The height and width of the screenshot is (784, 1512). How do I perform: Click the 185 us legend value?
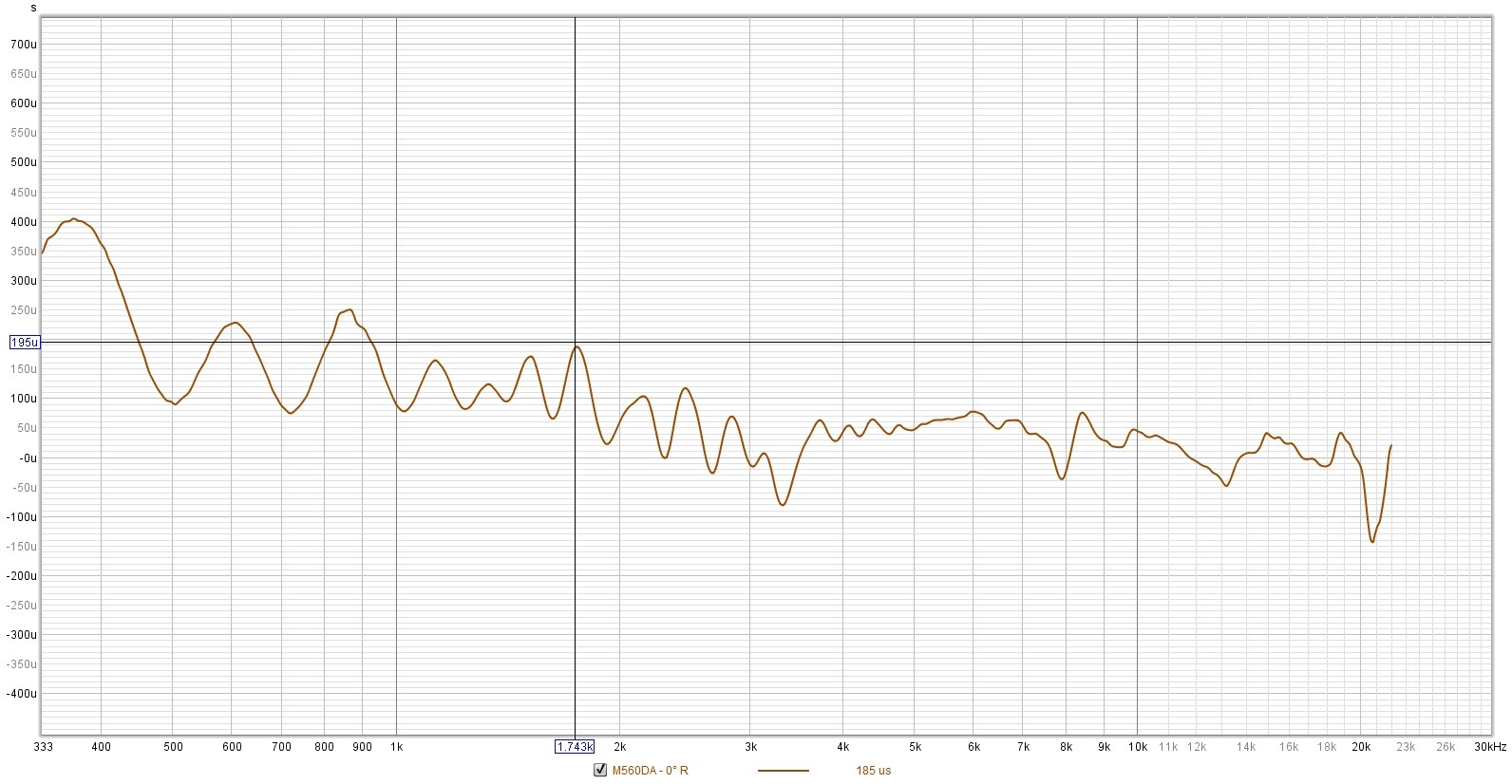(873, 771)
